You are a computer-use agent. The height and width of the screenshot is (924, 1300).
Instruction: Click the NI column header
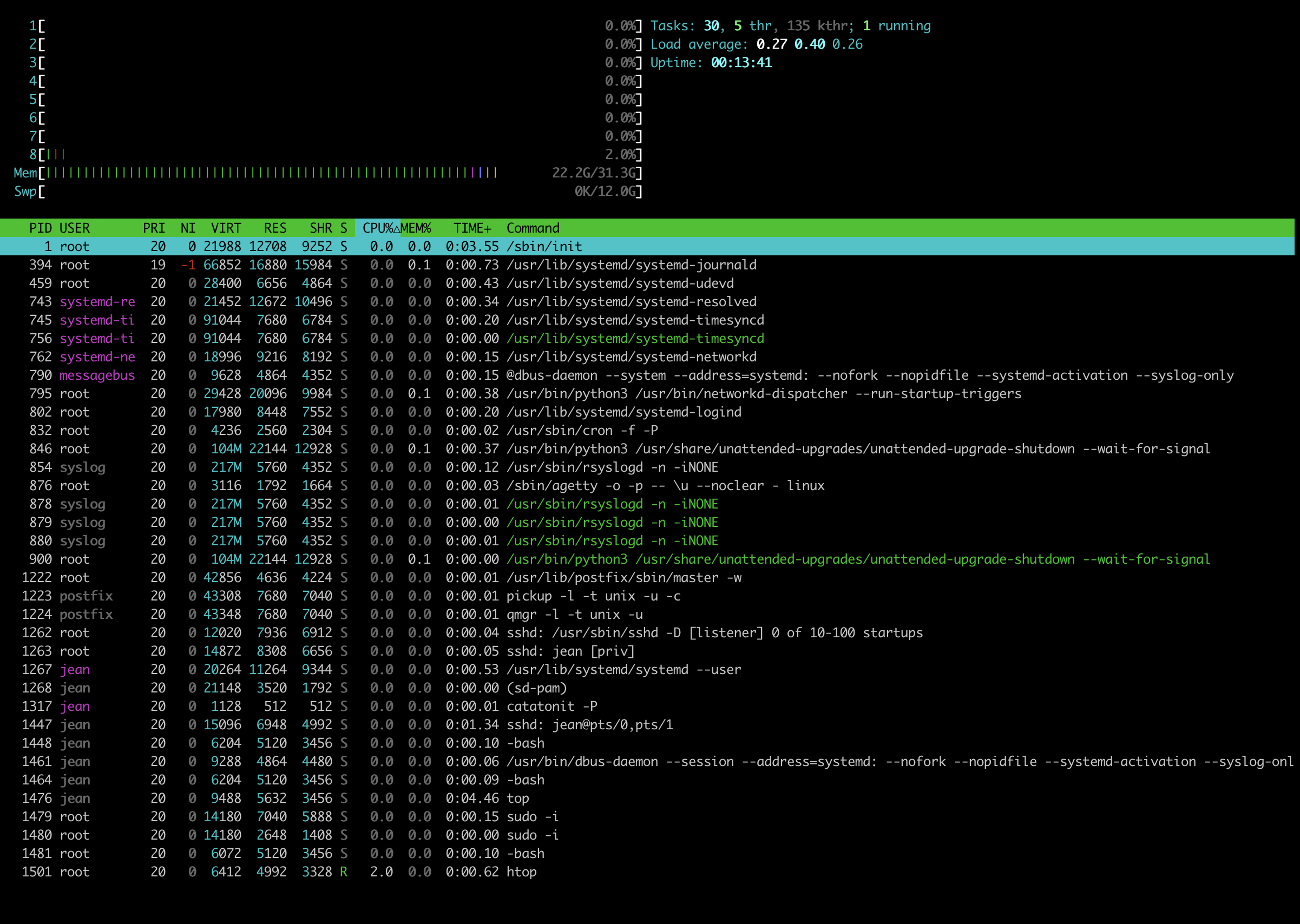(188, 228)
